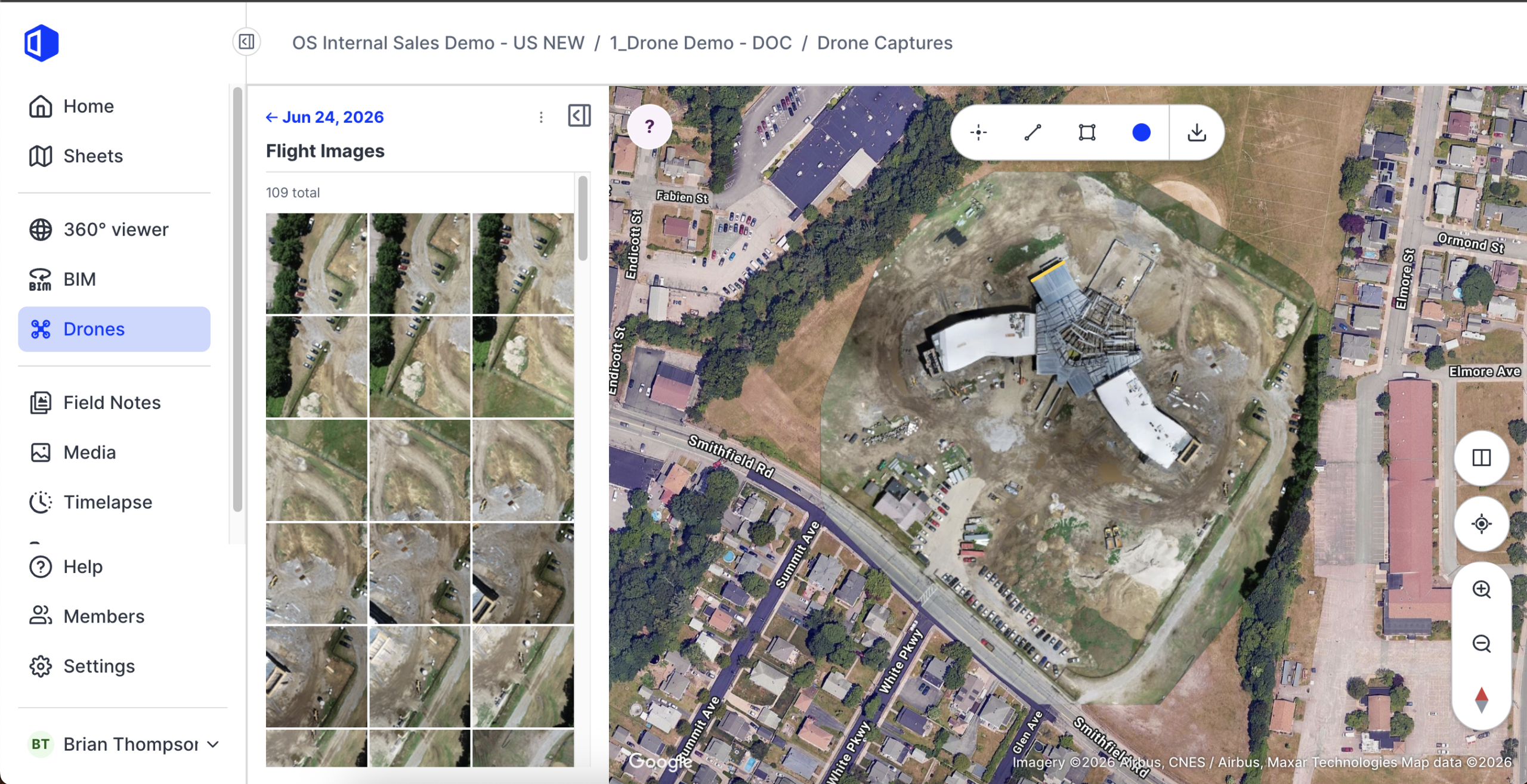
Task: Open the second row's first flight image
Action: click(316, 367)
